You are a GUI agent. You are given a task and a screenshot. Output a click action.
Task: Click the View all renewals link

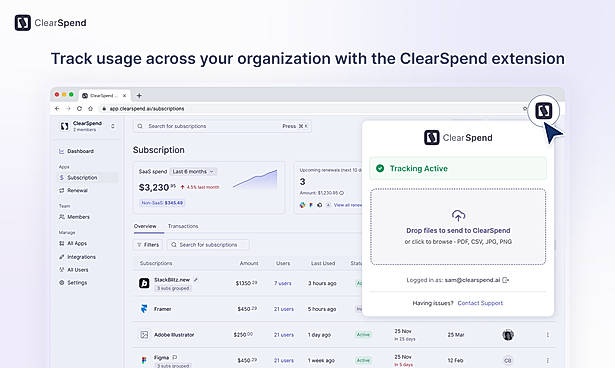[348, 205]
